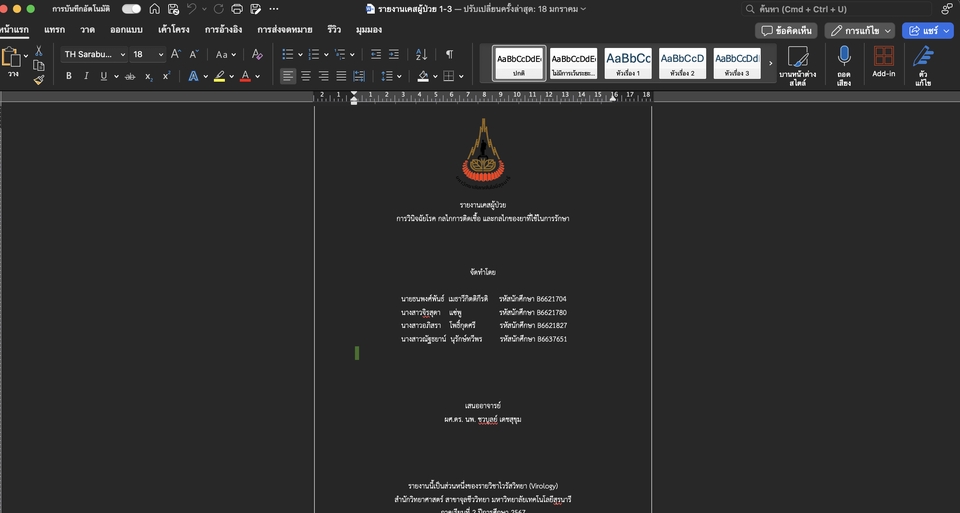Select the หัวเรื่อง 1 style thumbnail
The width and height of the screenshot is (960, 513).
(628, 64)
